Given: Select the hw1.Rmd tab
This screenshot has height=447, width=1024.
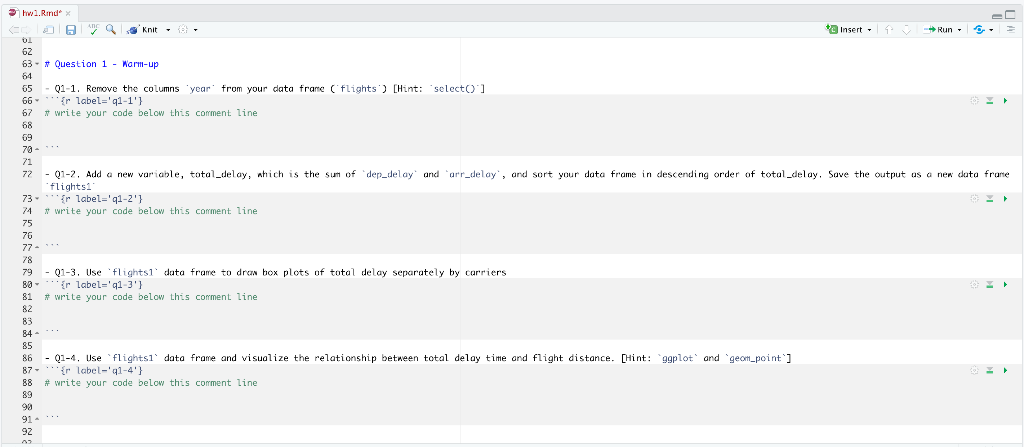Looking at the screenshot, I should coord(42,13).
